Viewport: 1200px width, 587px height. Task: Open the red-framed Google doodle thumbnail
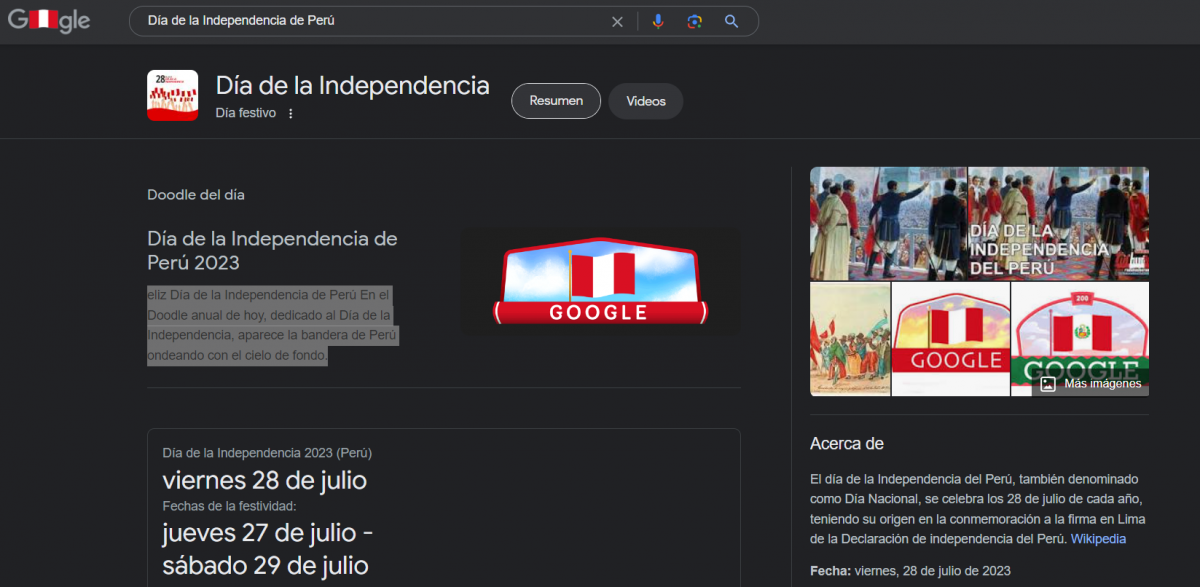pos(950,339)
